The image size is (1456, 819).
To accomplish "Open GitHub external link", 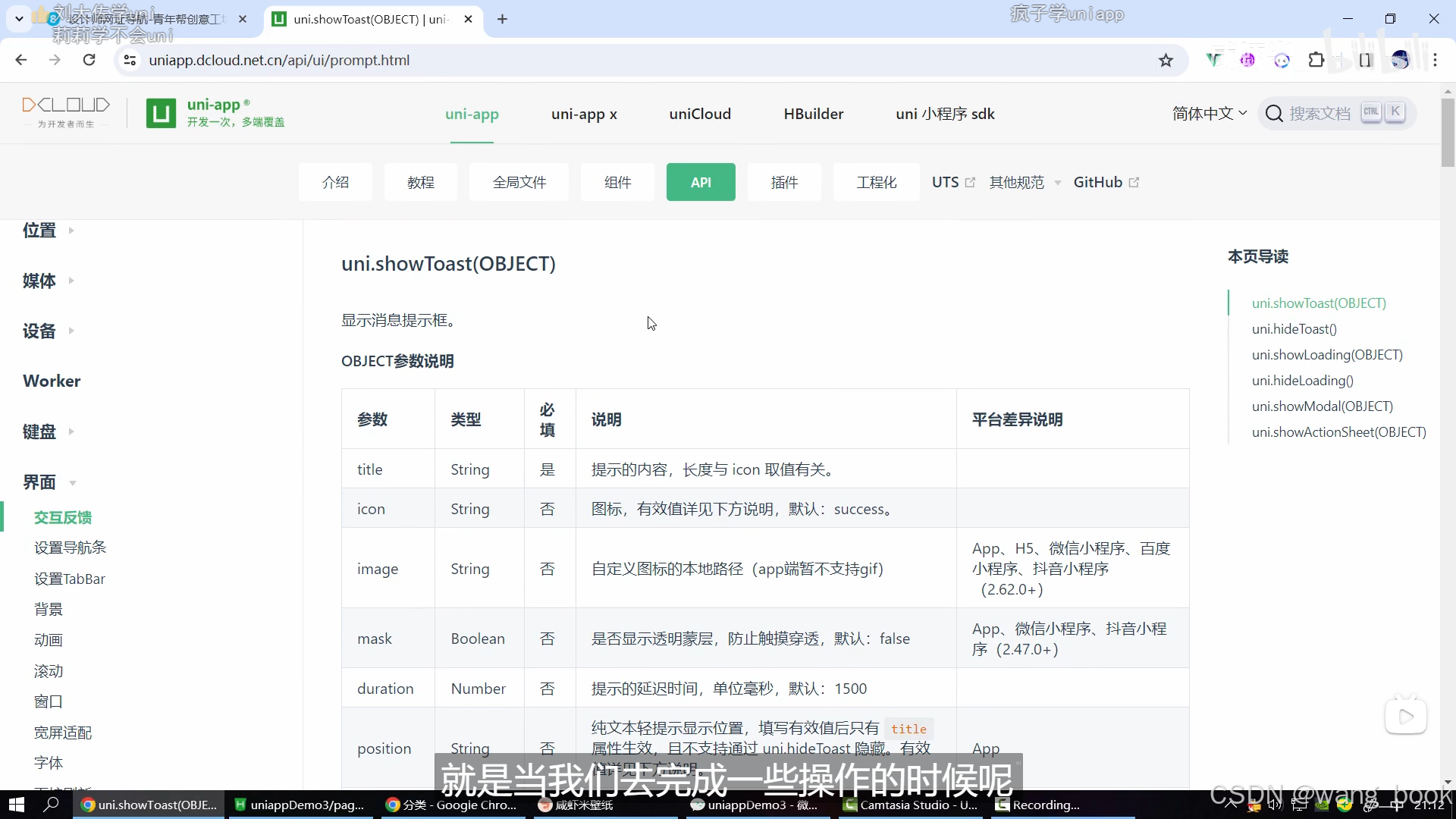I will click(x=1106, y=182).
